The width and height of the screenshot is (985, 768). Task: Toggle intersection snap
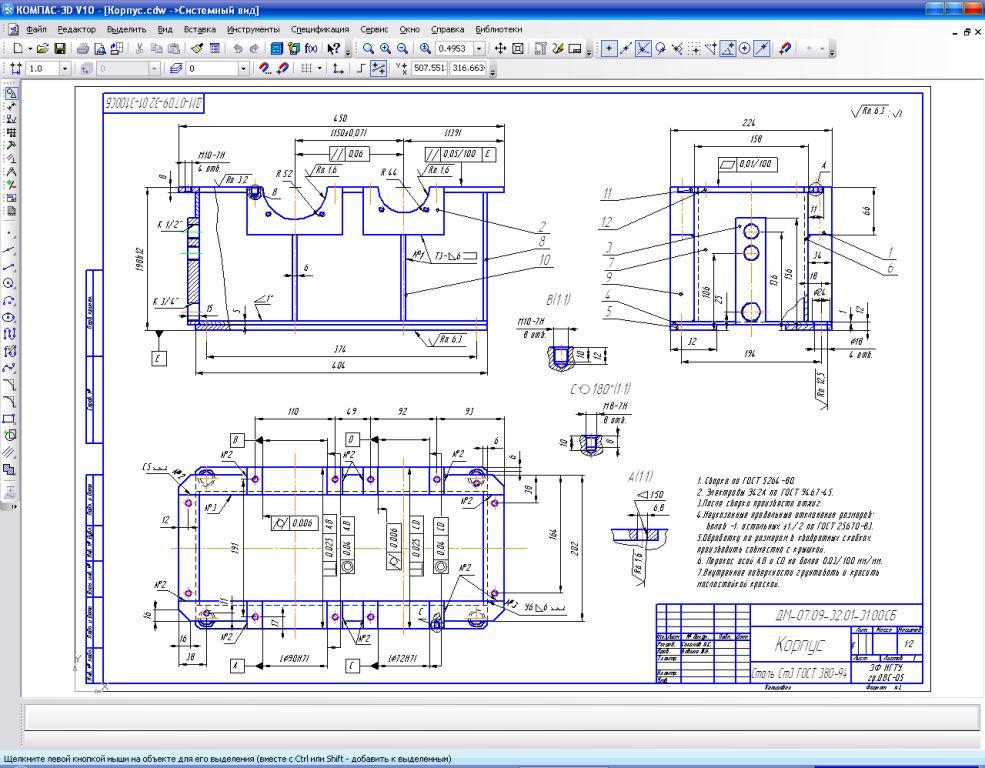643,48
